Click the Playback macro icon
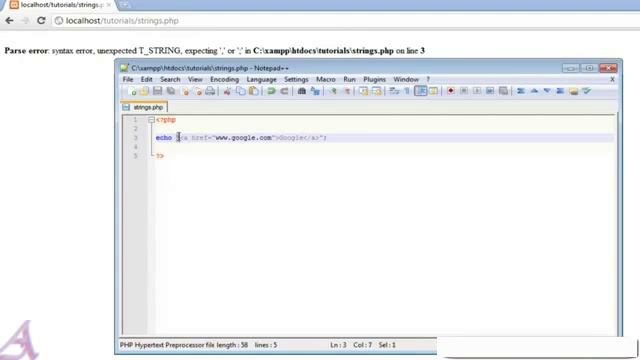This screenshot has width=640, height=360. point(477,91)
